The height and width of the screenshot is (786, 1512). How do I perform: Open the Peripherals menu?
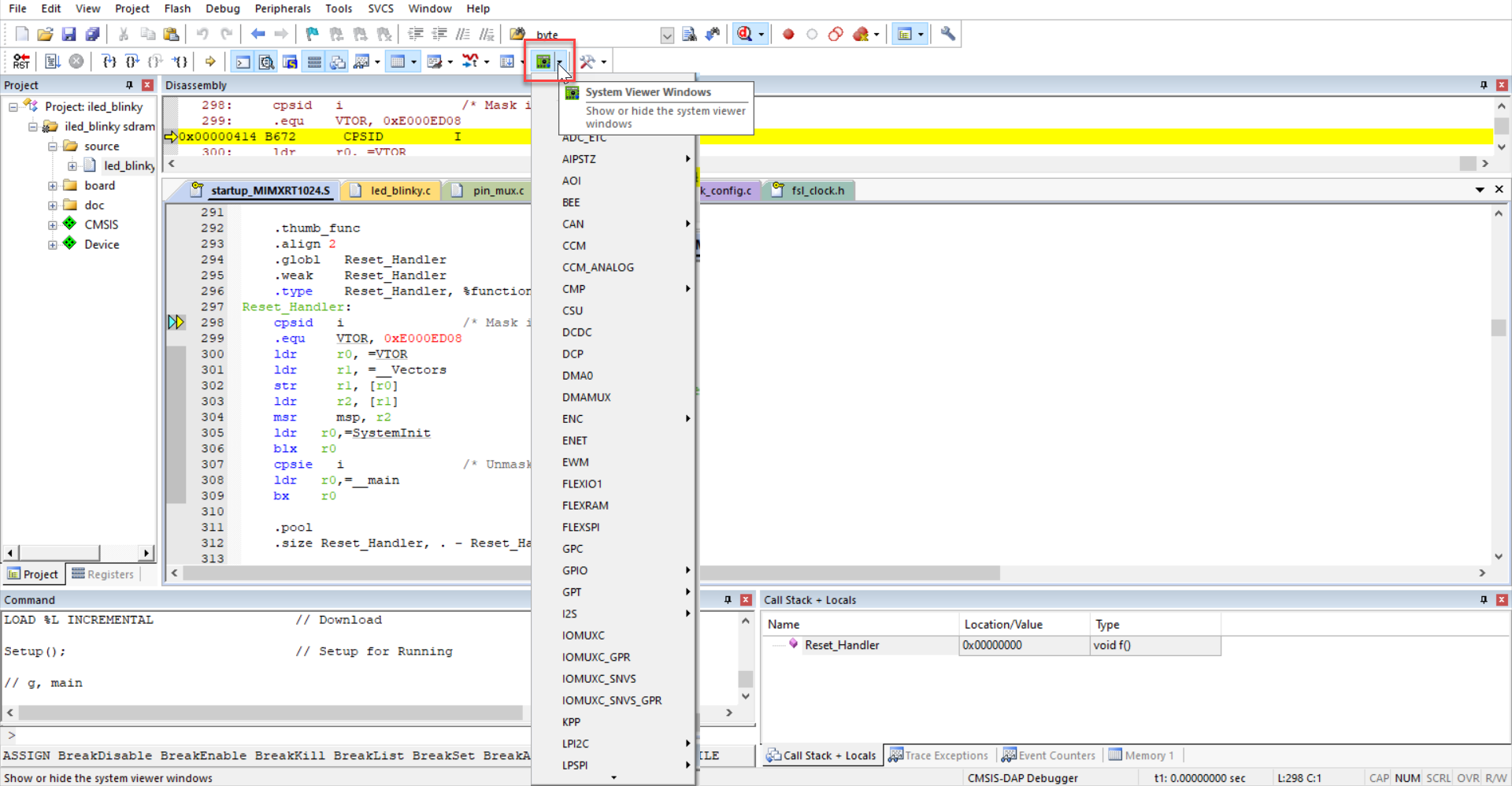point(282,9)
